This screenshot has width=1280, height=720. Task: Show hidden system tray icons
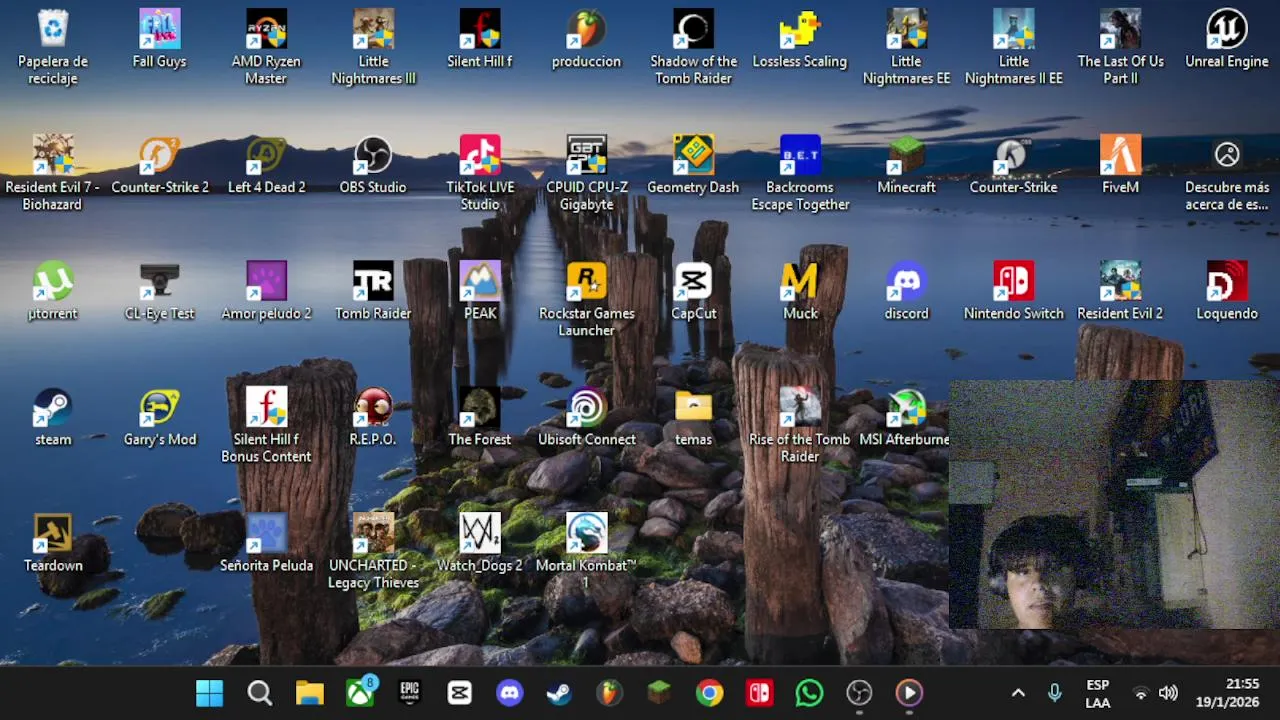pyautogui.click(x=1018, y=693)
